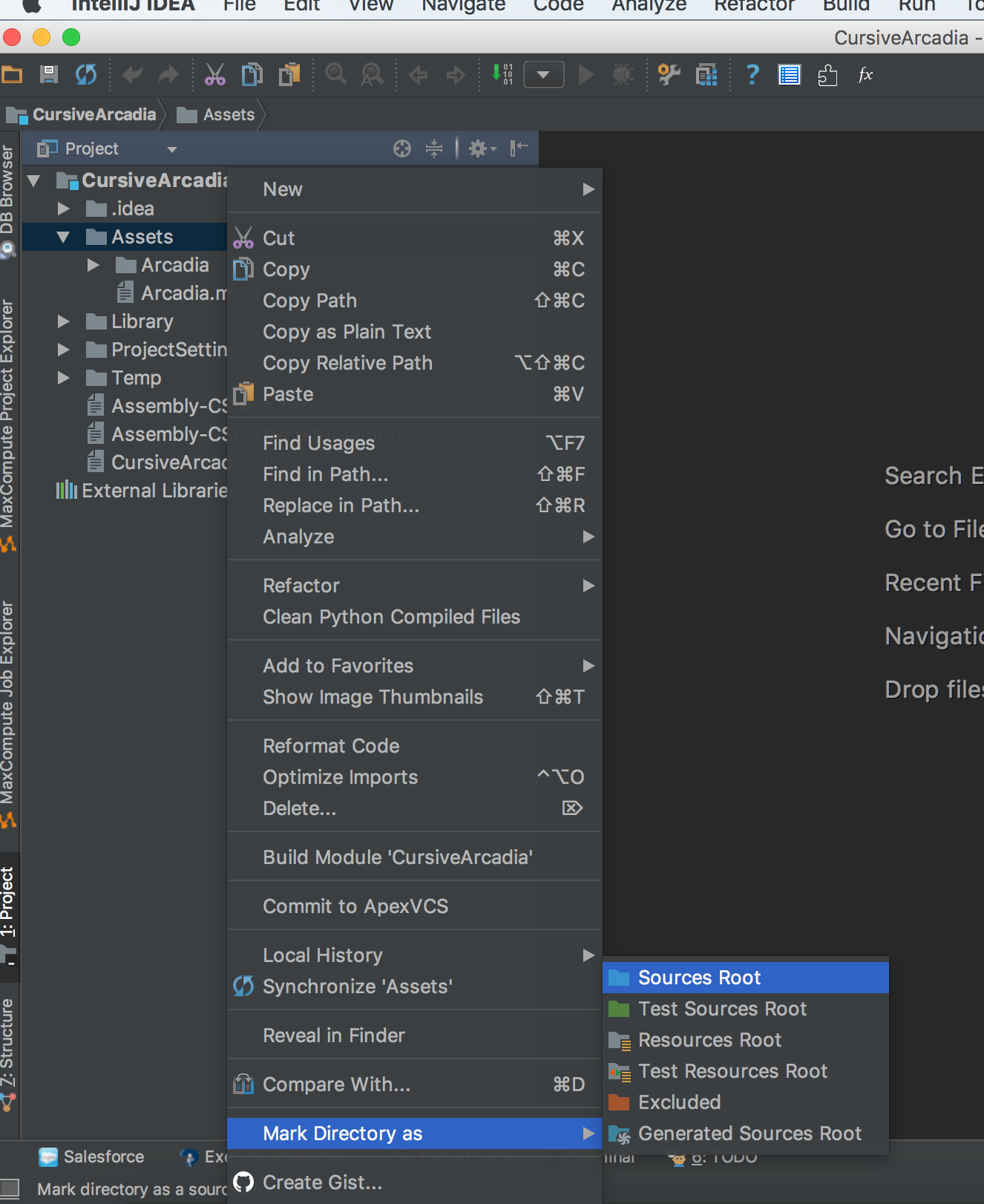Click the Debug bug icon
Image resolution: width=984 pixels, height=1204 pixels.
623,75
